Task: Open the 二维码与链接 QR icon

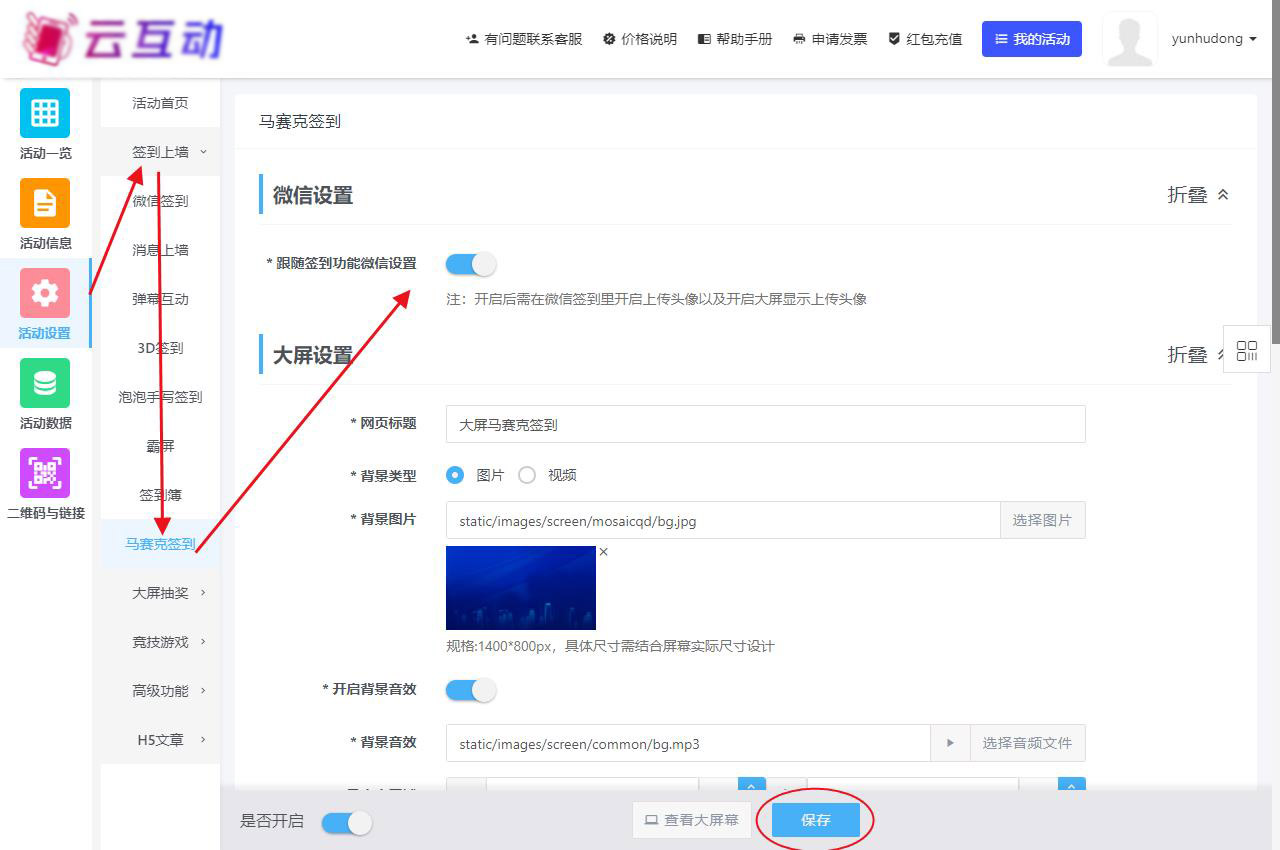Action: pos(45,473)
